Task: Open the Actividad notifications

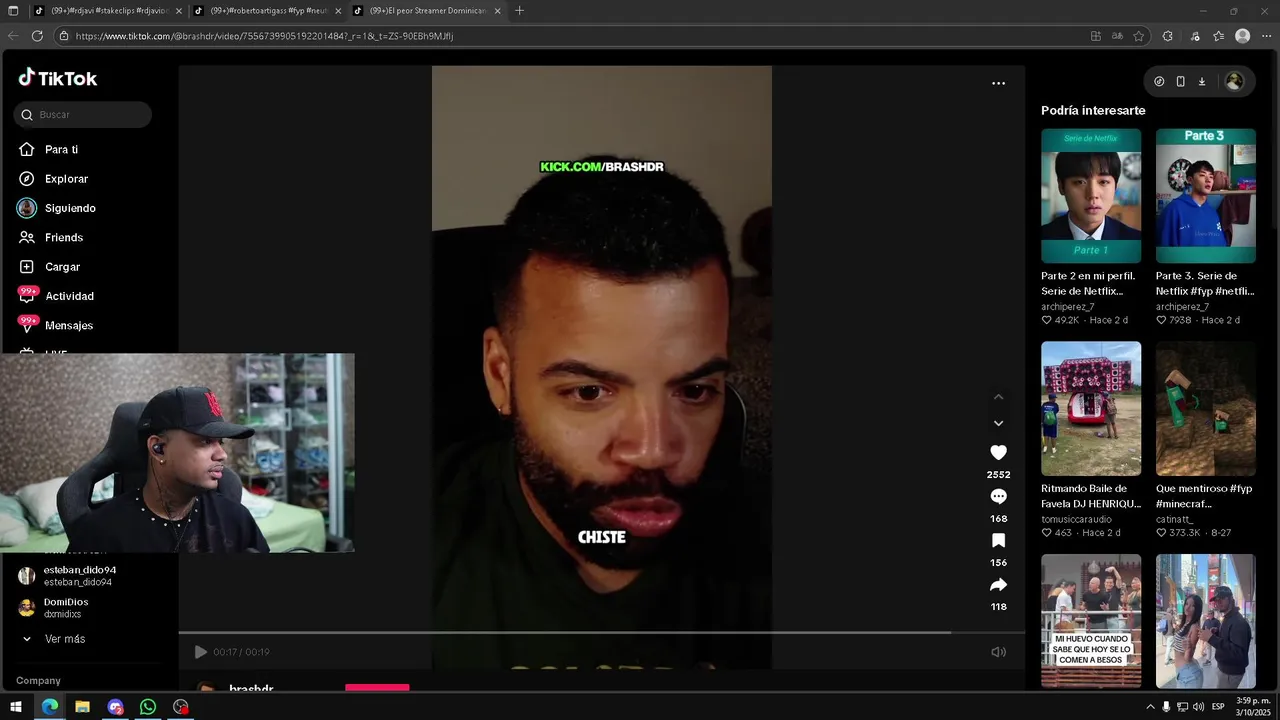Action: coord(56,296)
